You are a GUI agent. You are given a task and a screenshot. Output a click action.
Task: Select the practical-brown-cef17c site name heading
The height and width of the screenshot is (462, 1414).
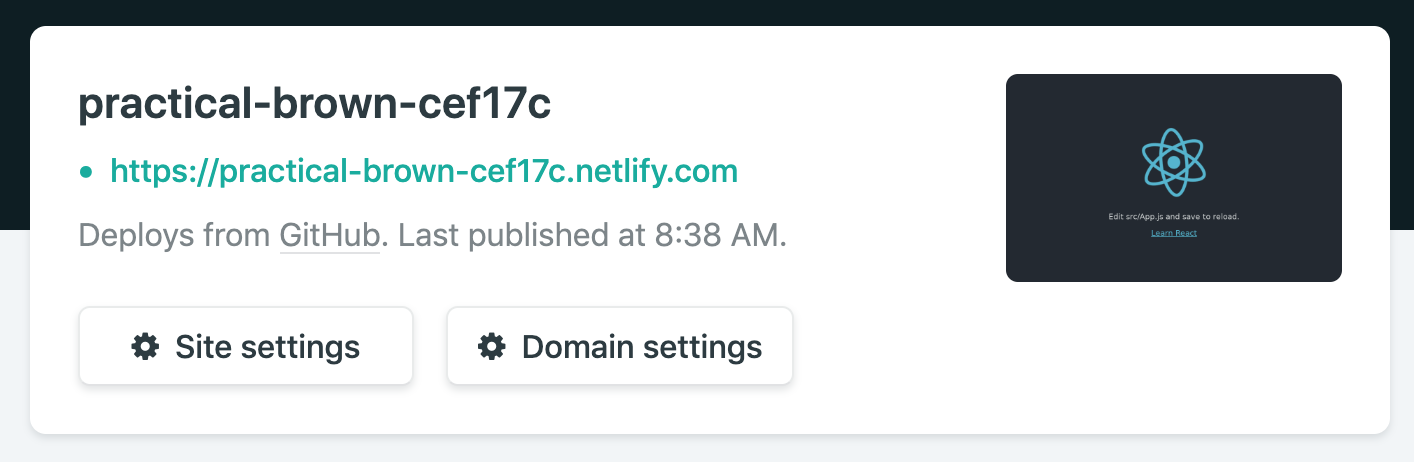click(315, 105)
